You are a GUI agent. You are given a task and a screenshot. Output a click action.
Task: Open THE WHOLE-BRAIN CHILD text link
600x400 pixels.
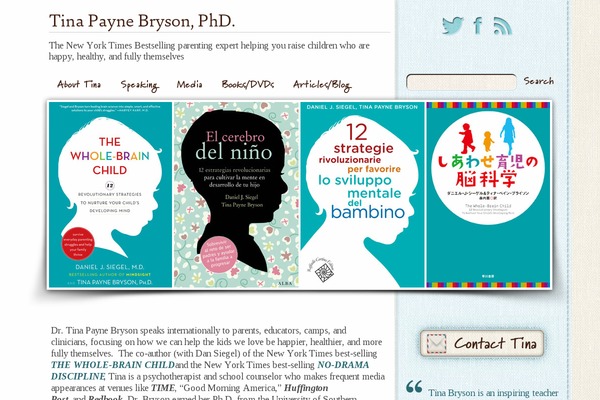pyautogui.click(x=113, y=365)
